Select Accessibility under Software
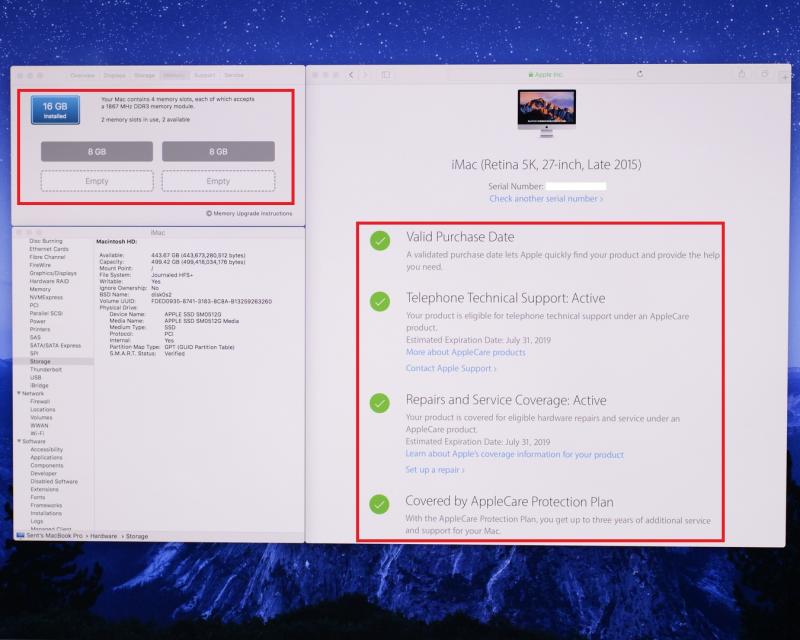The height and width of the screenshot is (640, 800). (x=46, y=449)
